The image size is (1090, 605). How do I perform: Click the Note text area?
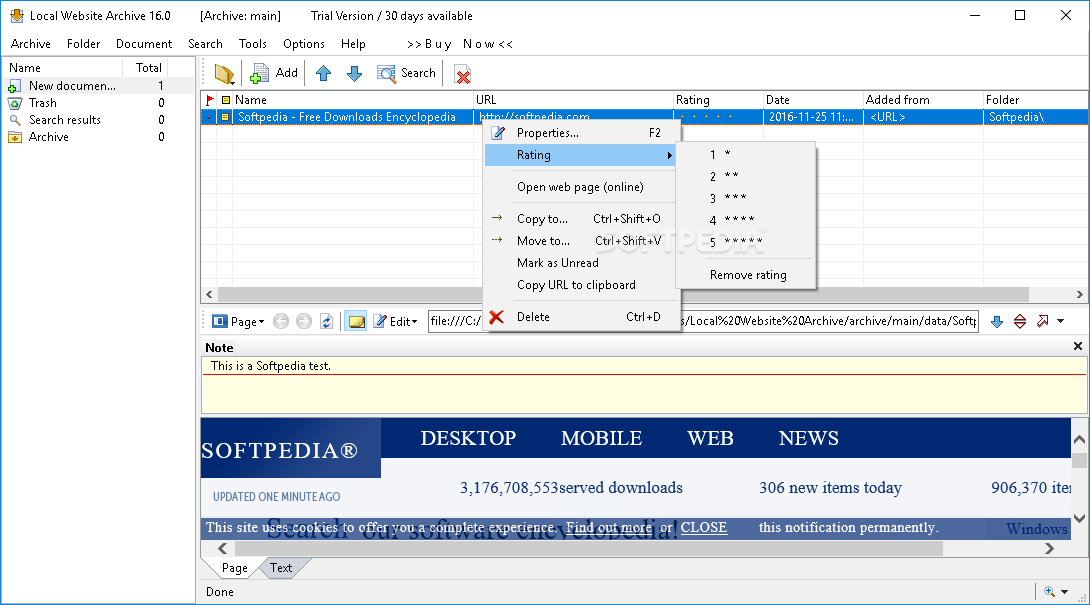(x=644, y=385)
